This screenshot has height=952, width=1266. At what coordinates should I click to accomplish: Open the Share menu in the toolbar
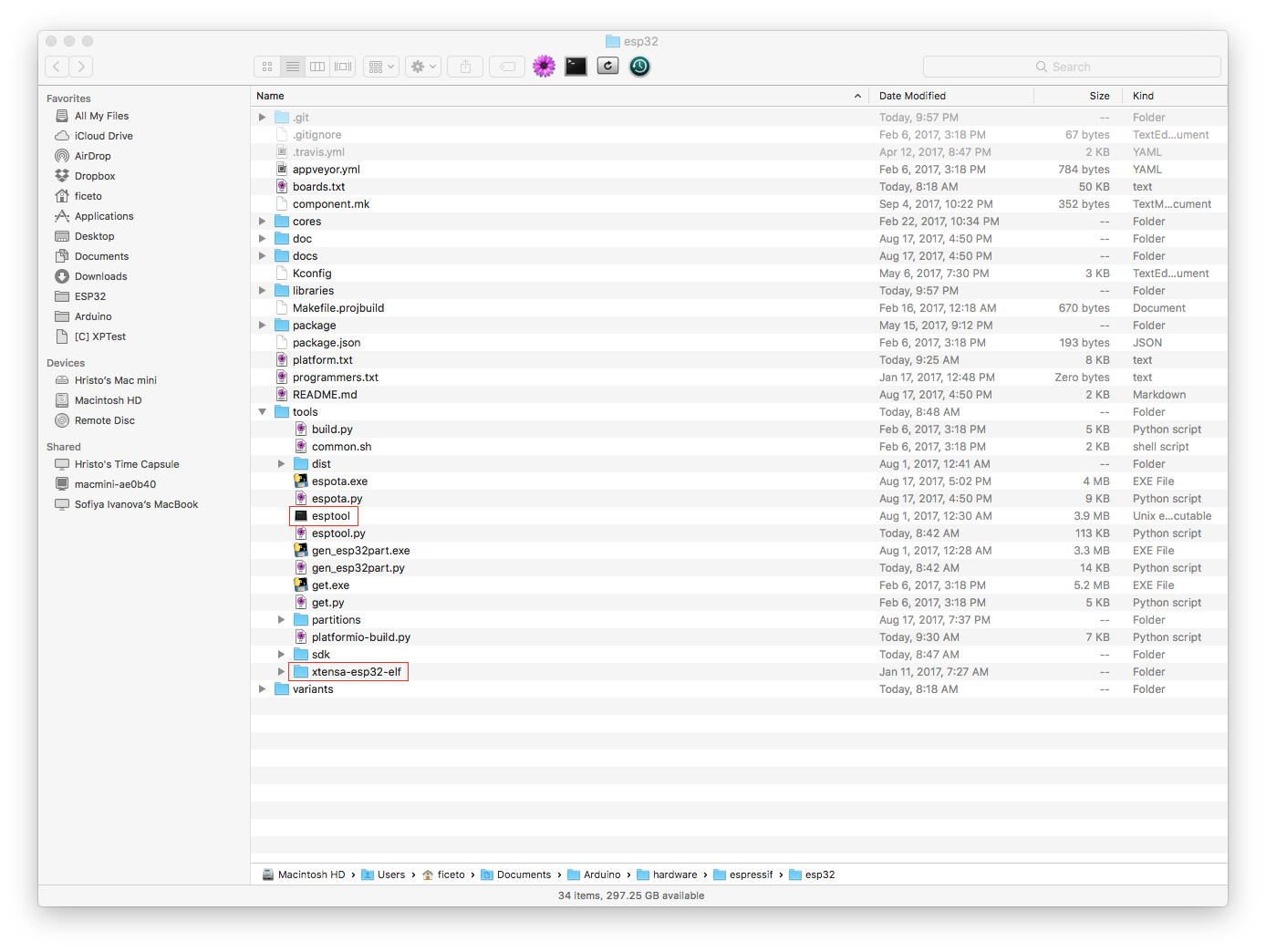click(465, 66)
